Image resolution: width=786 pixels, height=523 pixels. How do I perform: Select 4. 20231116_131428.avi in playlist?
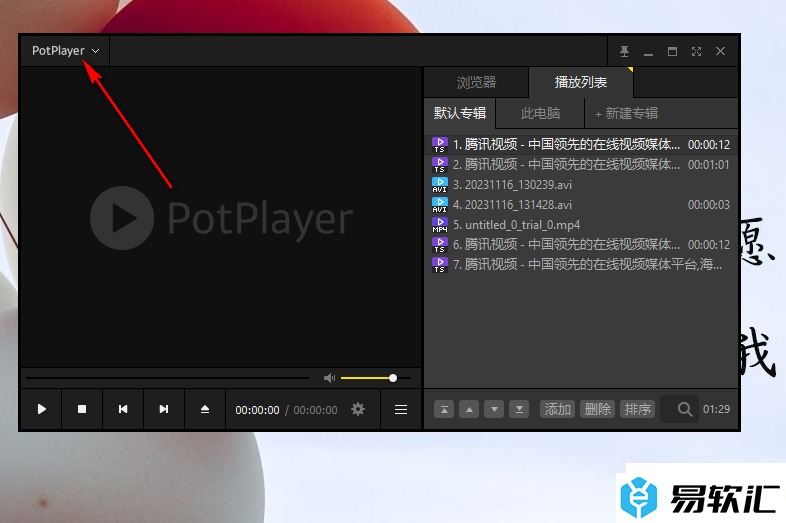tap(581, 205)
